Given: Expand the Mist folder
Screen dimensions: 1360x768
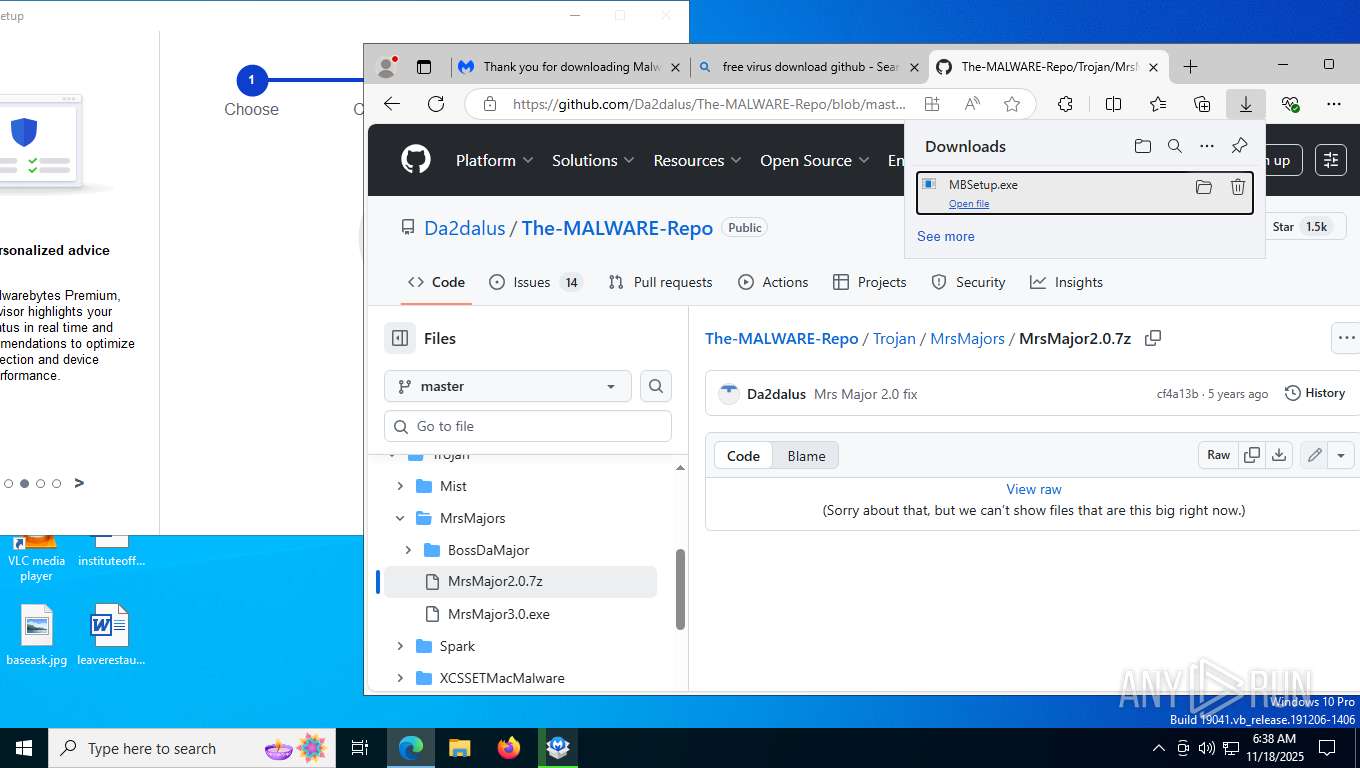Looking at the screenshot, I should 400,486.
